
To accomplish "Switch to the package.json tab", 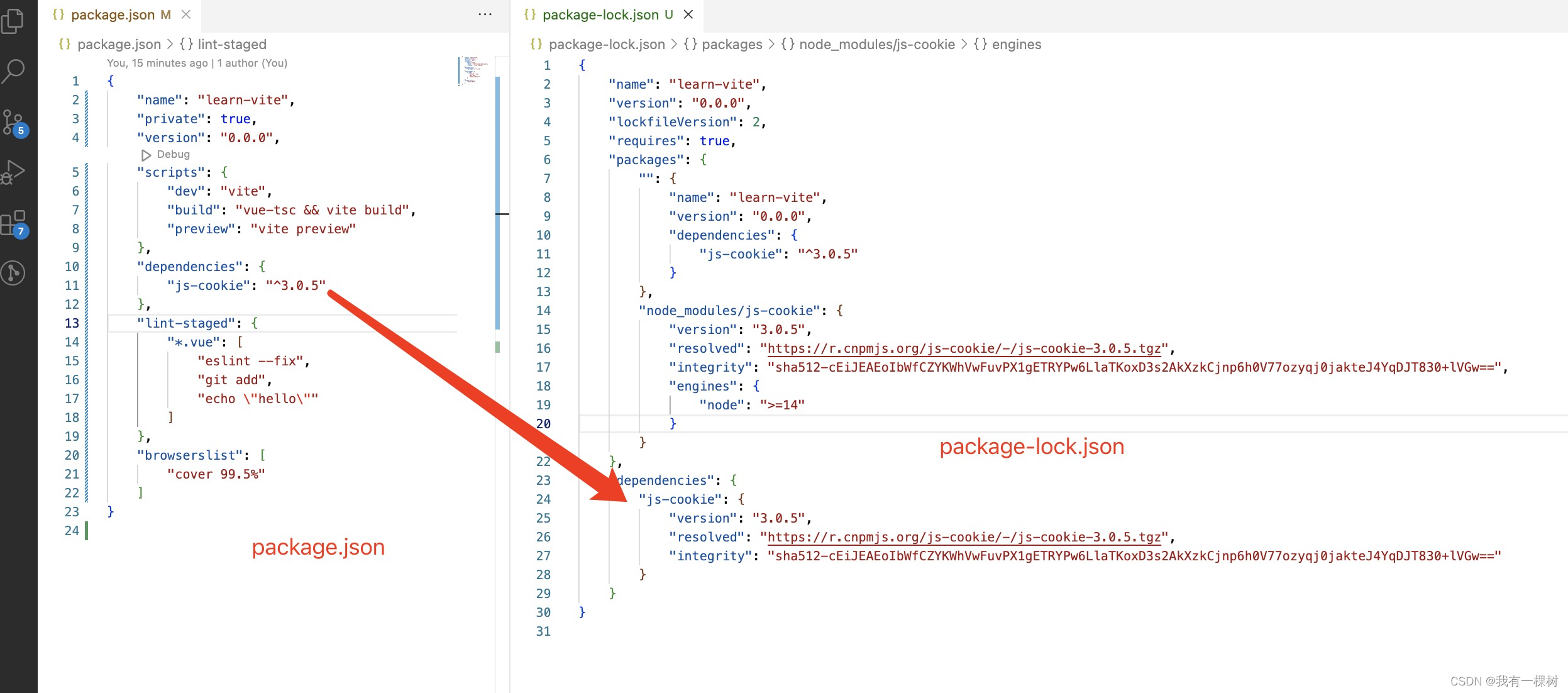I will [x=112, y=14].
